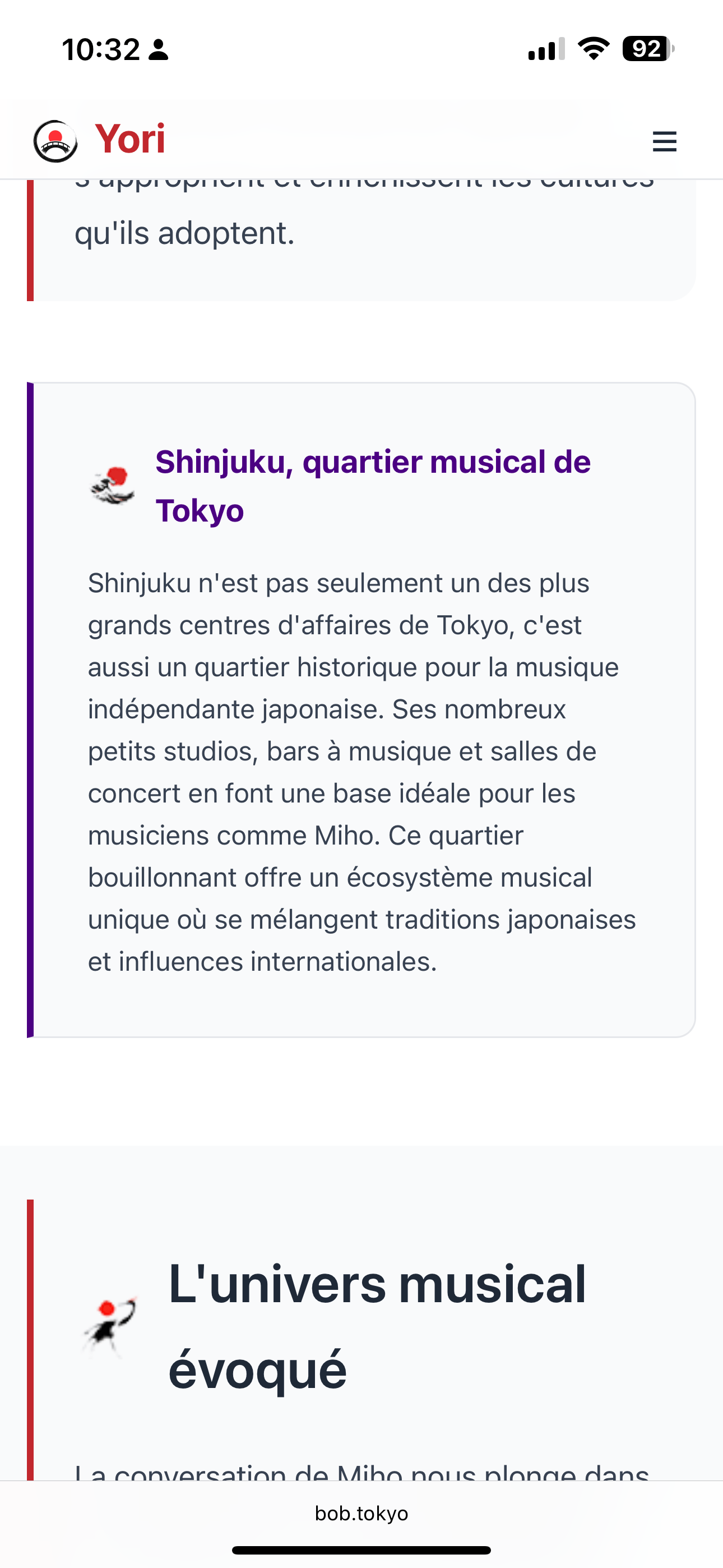Tap the wave icon beside Shinjuku heading
This screenshot has height=1568, width=723.
point(113,485)
